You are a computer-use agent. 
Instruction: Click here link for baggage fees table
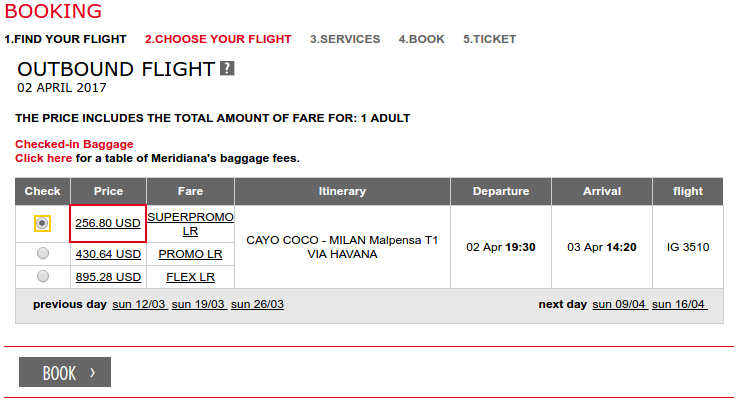pyautogui.click(x=43, y=158)
